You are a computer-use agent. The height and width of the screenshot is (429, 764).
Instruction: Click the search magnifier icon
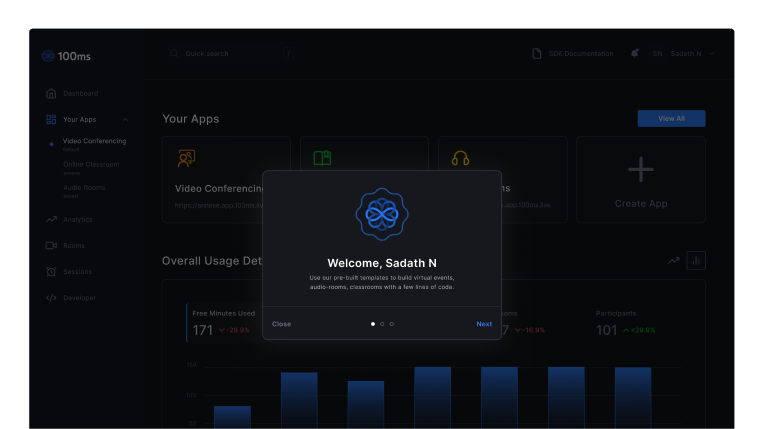click(x=174, y=54)
